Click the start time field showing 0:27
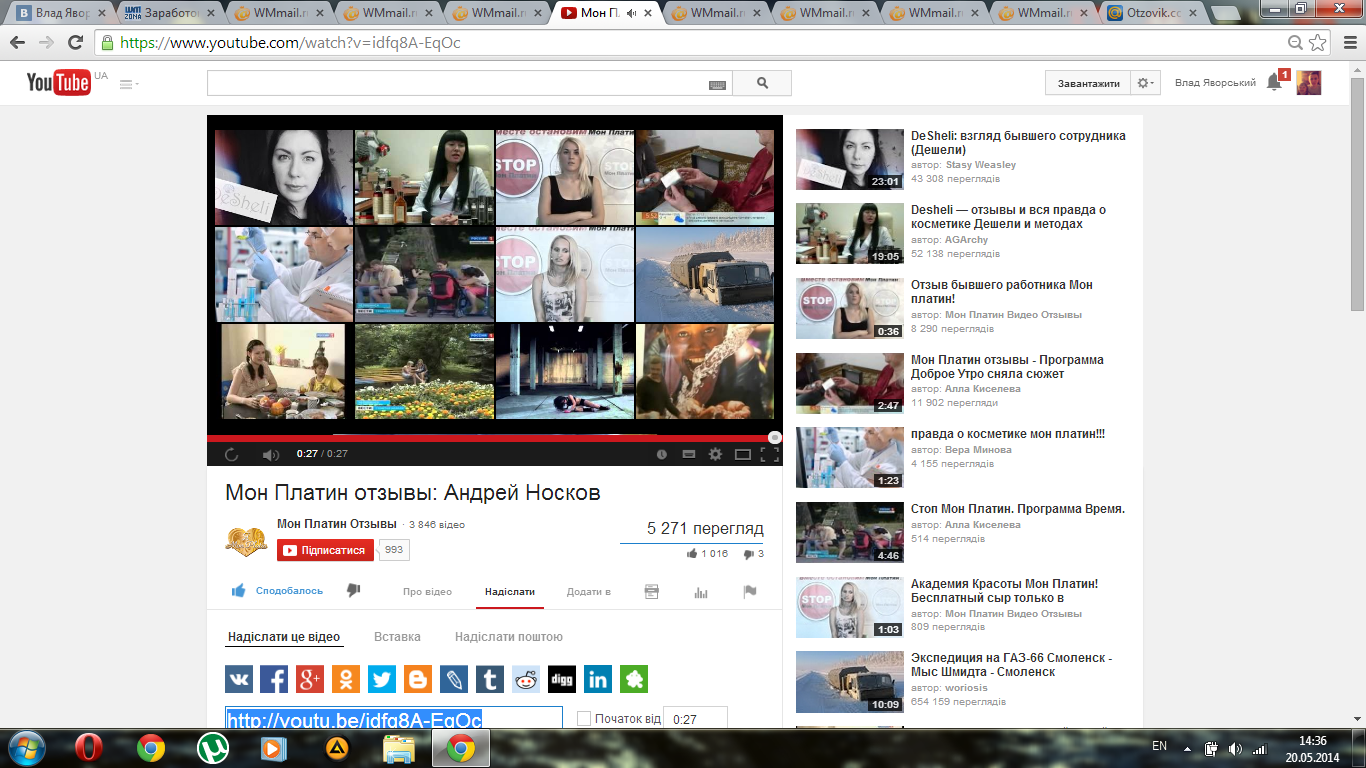 pyautogui.click(x=695, y=720)
